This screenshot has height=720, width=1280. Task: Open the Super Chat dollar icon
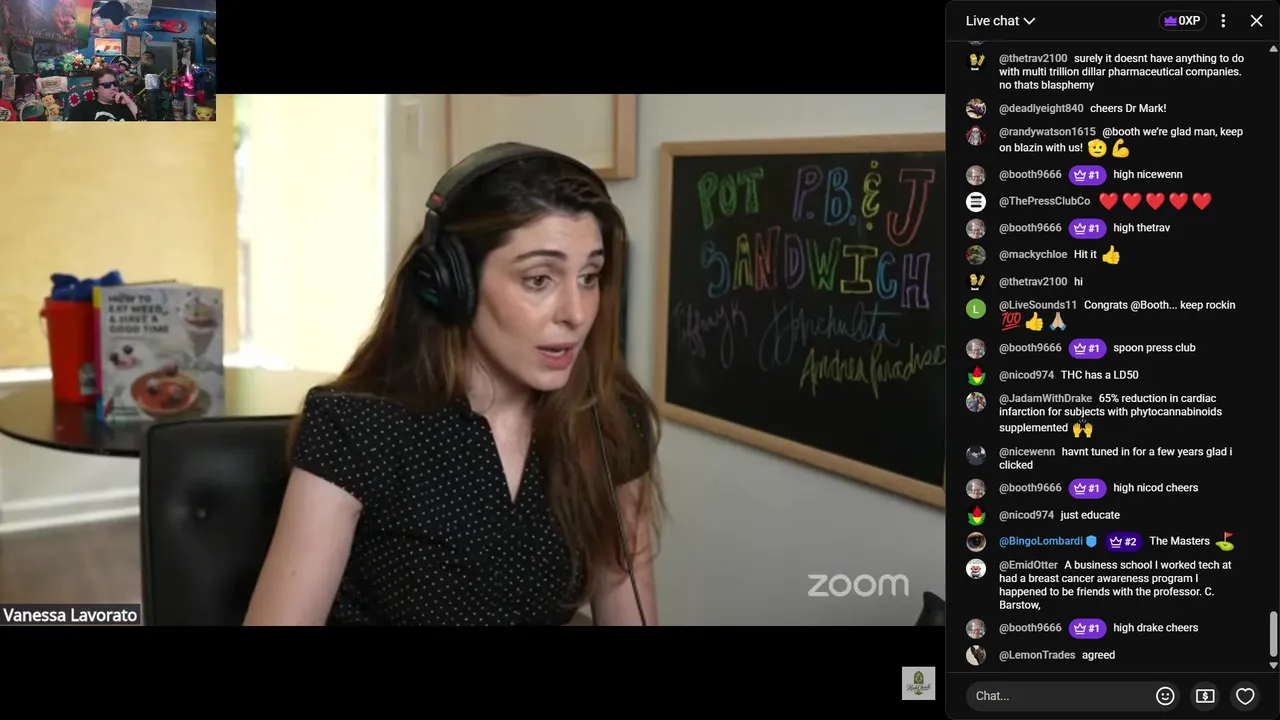pos(1205,696)
